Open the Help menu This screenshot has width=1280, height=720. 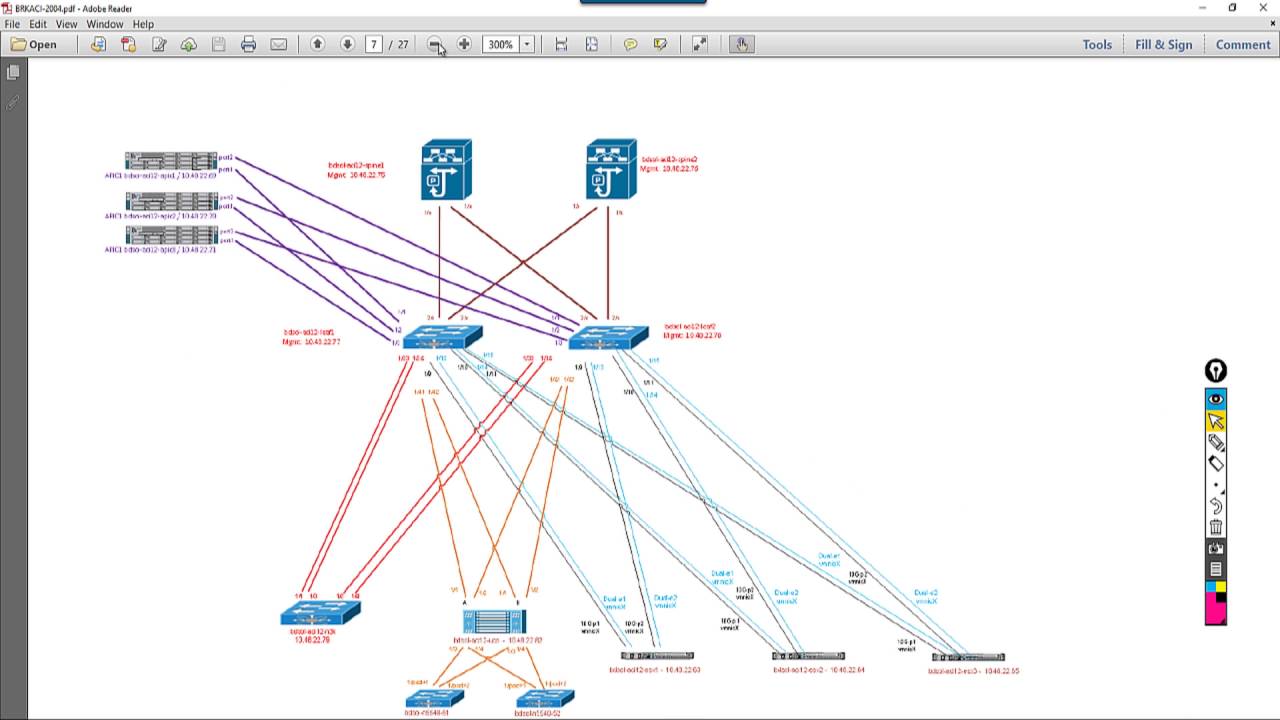tap(143, 24)
